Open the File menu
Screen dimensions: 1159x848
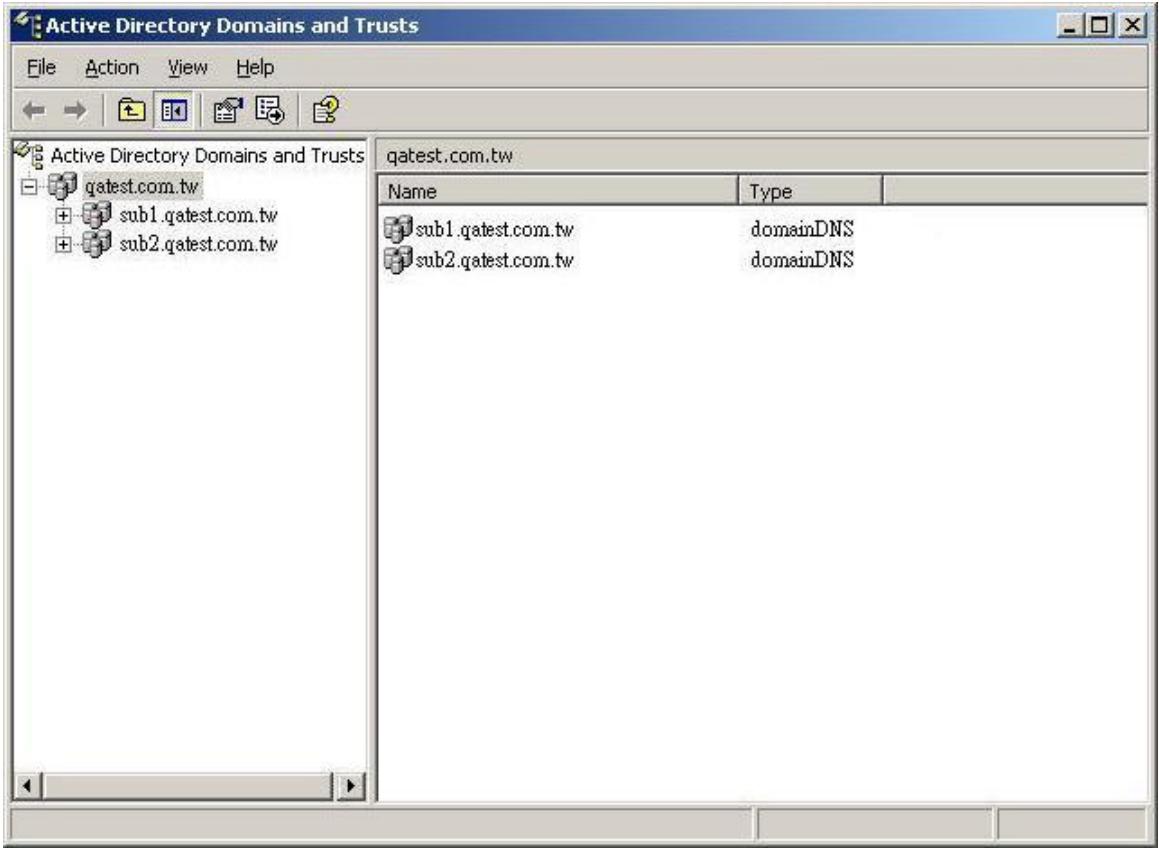click(x=41, y=67)
